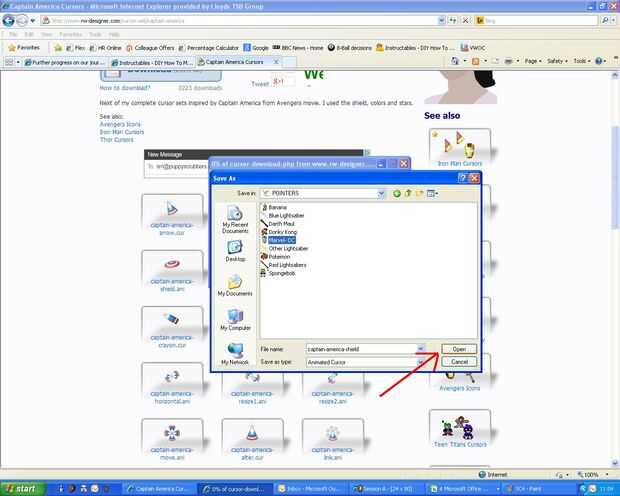Click the Quick Tabs icon
This screenshot has height=496, width=620.
click(9, 62)
